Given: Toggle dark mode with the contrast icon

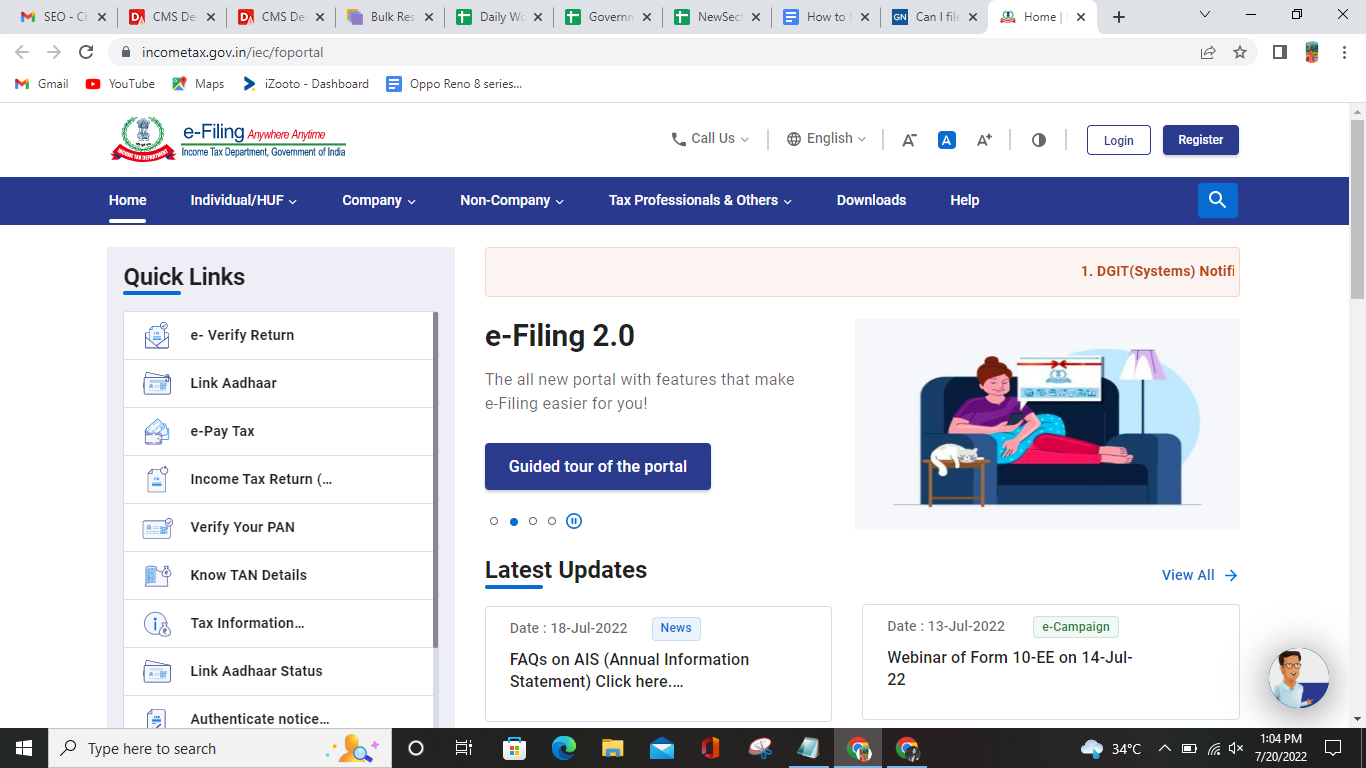Looking at the screenshot, I should click(1038, 139).
